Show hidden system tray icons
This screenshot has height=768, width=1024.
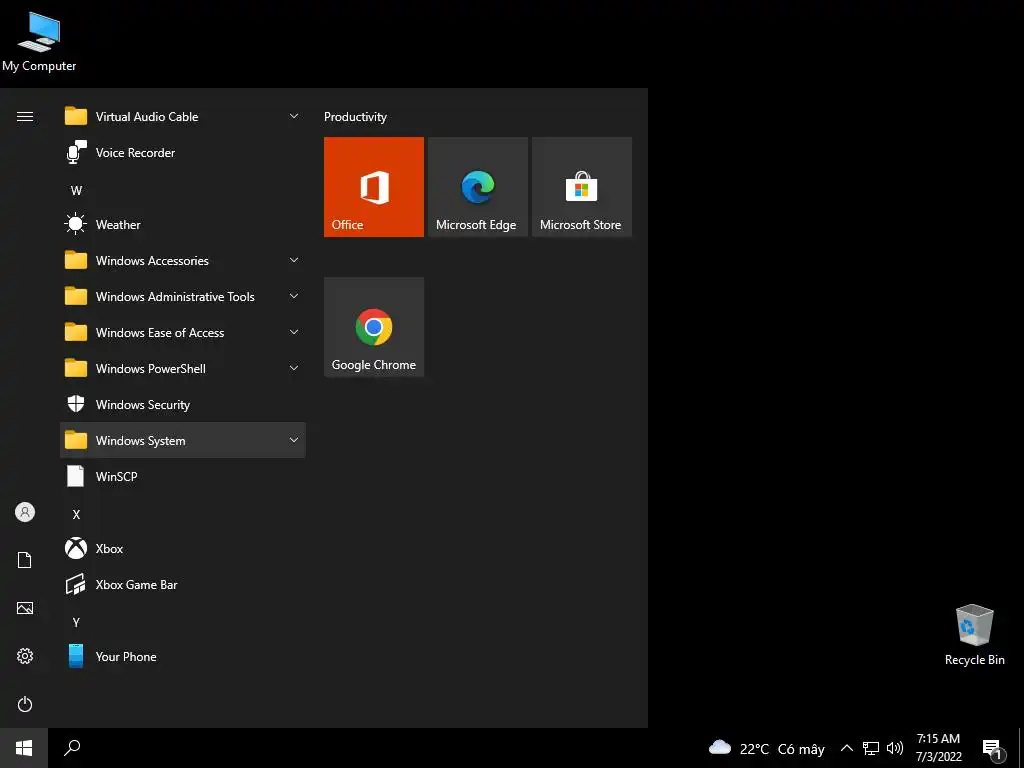(x=846, y=748)
